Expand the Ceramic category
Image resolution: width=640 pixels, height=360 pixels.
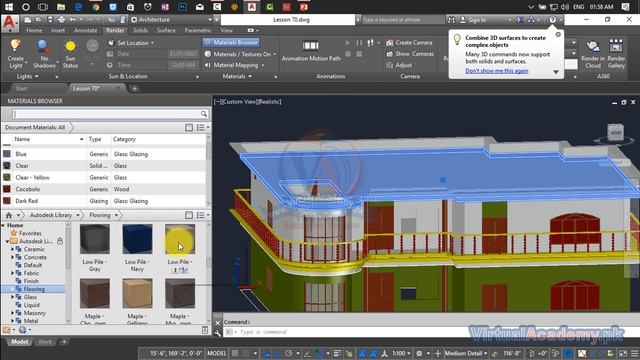click(x=12, y=249)
